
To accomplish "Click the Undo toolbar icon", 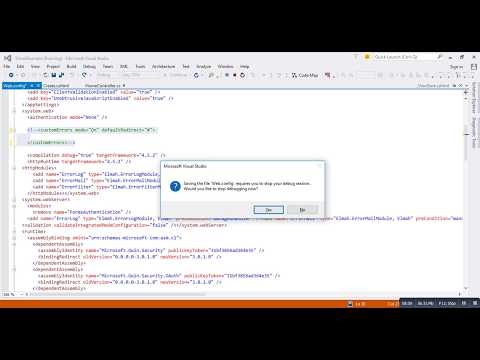I will 84,75.
